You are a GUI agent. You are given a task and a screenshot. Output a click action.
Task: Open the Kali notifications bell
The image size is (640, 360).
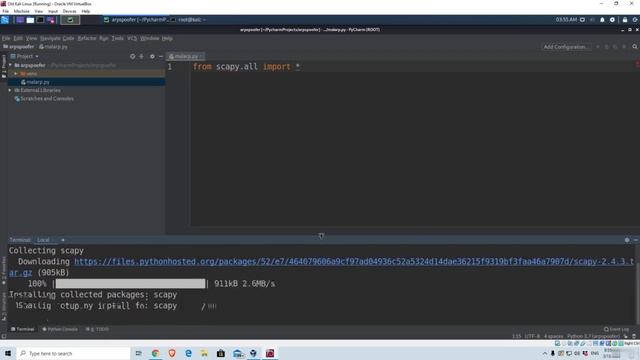[x=602, y=20]
